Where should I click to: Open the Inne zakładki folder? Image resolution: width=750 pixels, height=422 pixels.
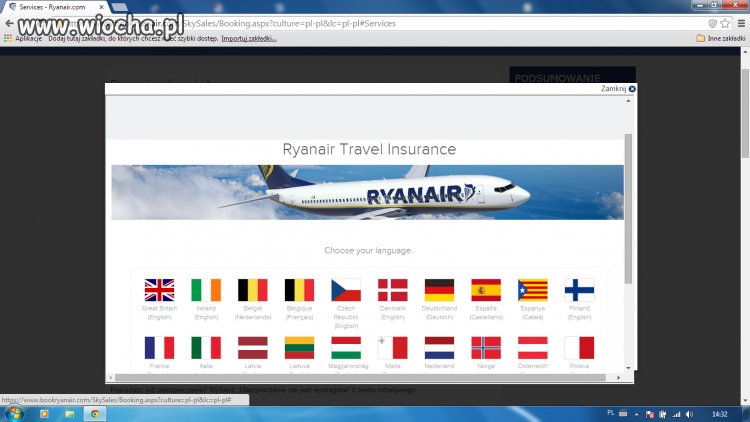721,38
